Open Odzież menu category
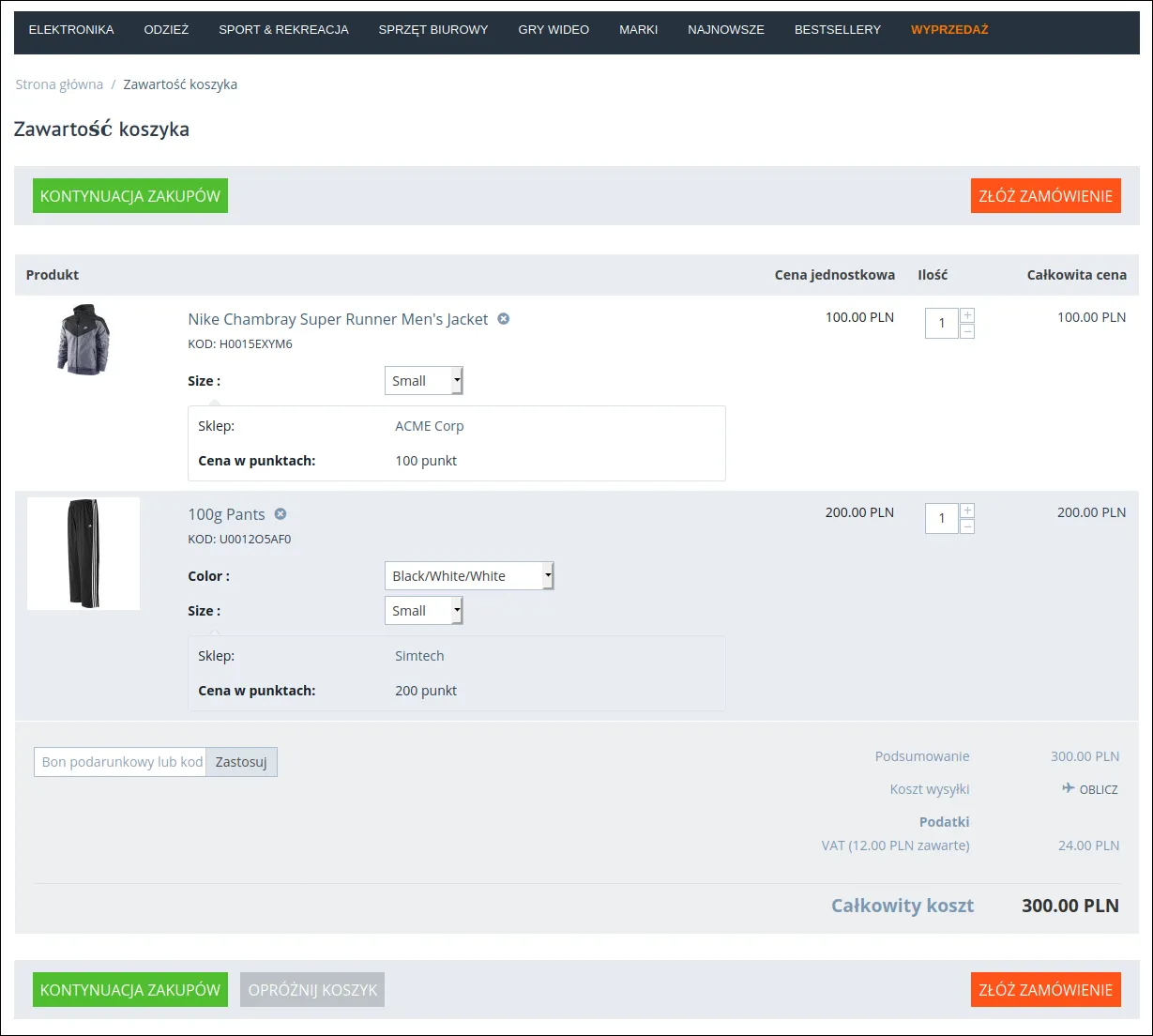1153x1036 pixels. [166, 30]
